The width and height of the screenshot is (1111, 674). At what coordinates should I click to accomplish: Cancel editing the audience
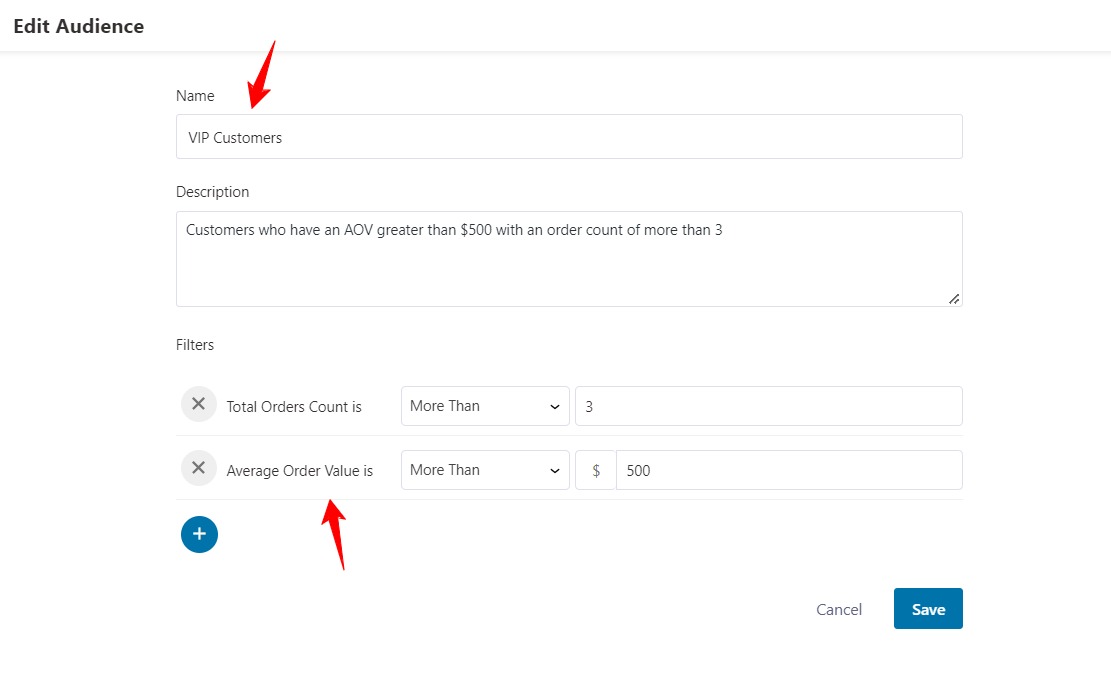[x=839, y=610]
